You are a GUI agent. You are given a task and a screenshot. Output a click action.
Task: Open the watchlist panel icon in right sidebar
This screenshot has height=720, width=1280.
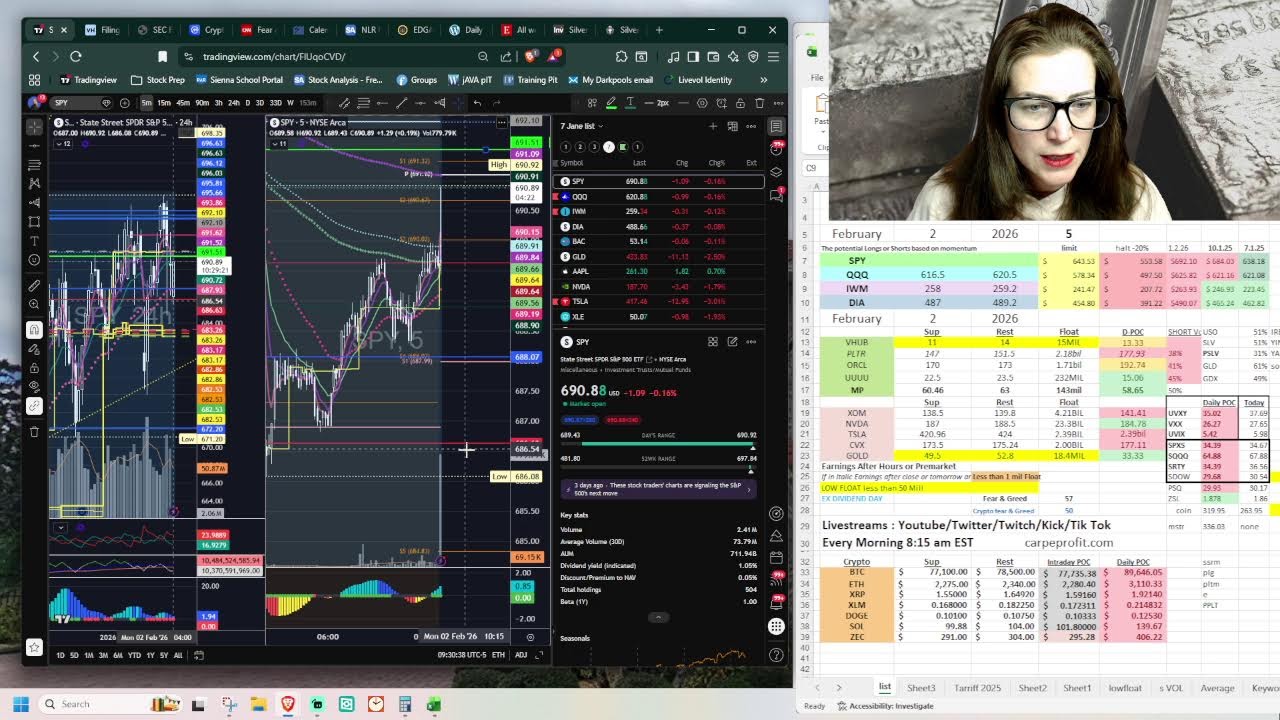(x=776, y=126)
